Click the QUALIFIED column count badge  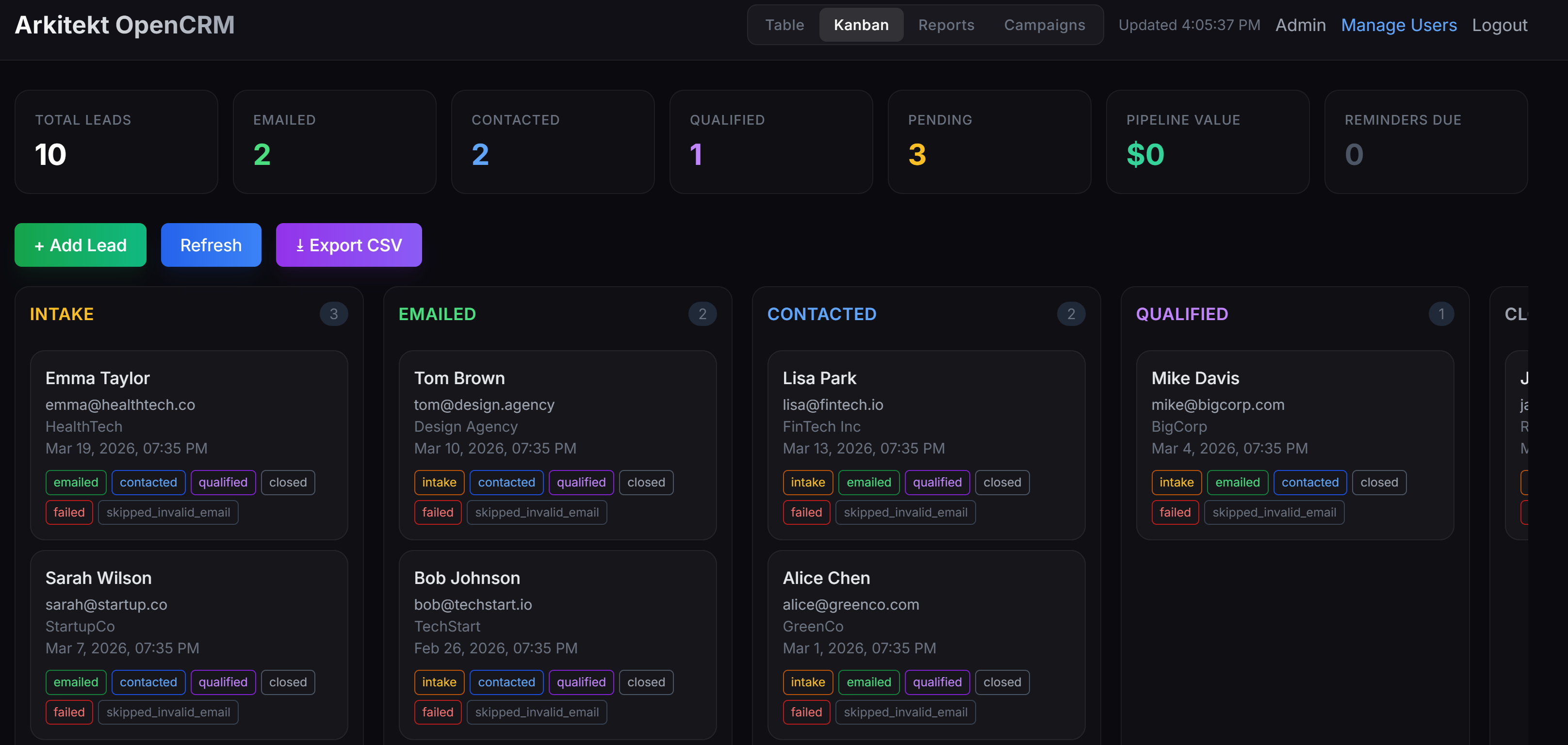tap(1441, 314)
